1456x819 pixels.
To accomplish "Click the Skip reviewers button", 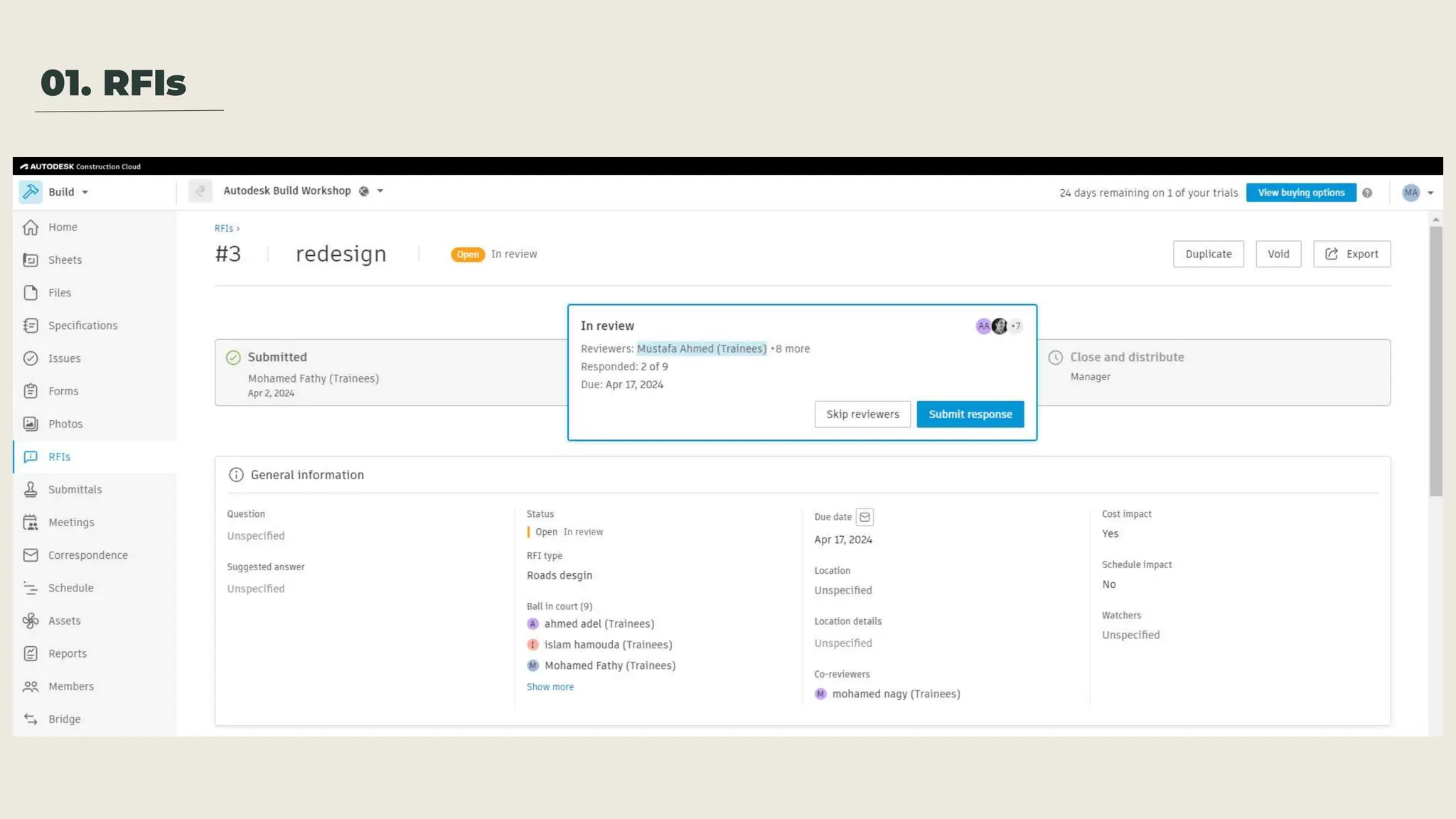I will pos(862,414).
